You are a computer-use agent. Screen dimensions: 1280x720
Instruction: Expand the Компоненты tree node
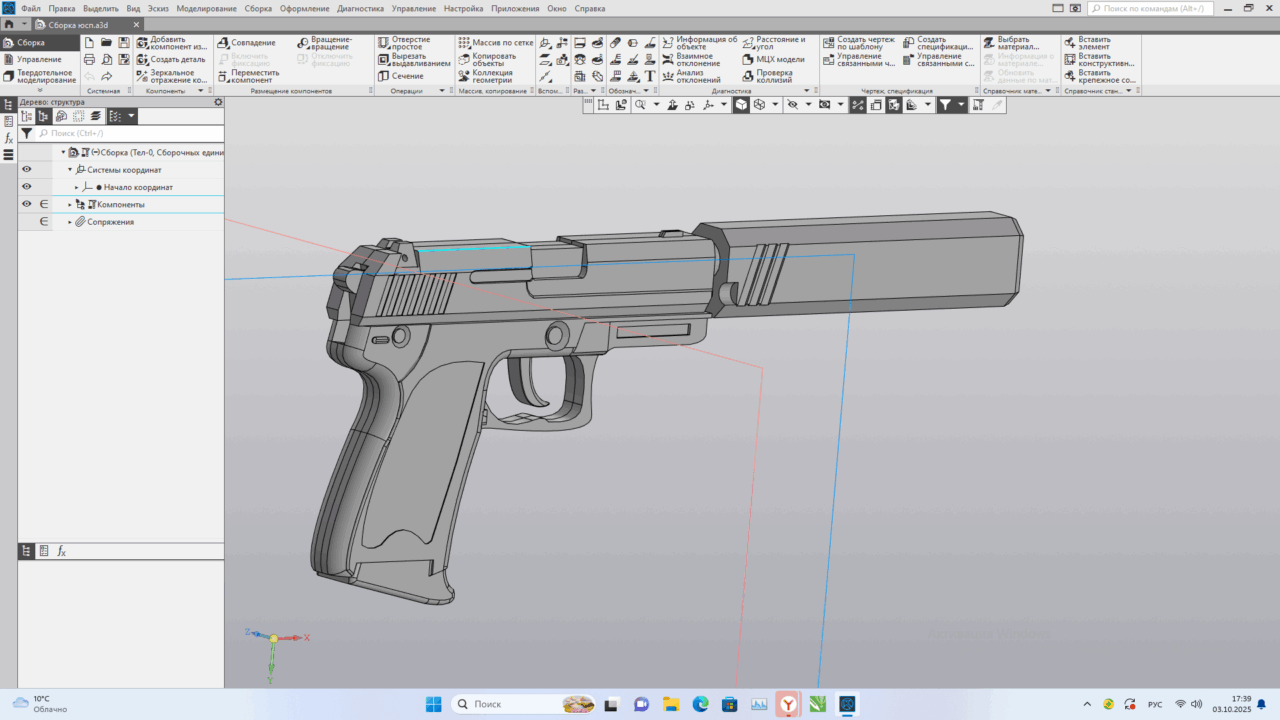tap(70, 203)
